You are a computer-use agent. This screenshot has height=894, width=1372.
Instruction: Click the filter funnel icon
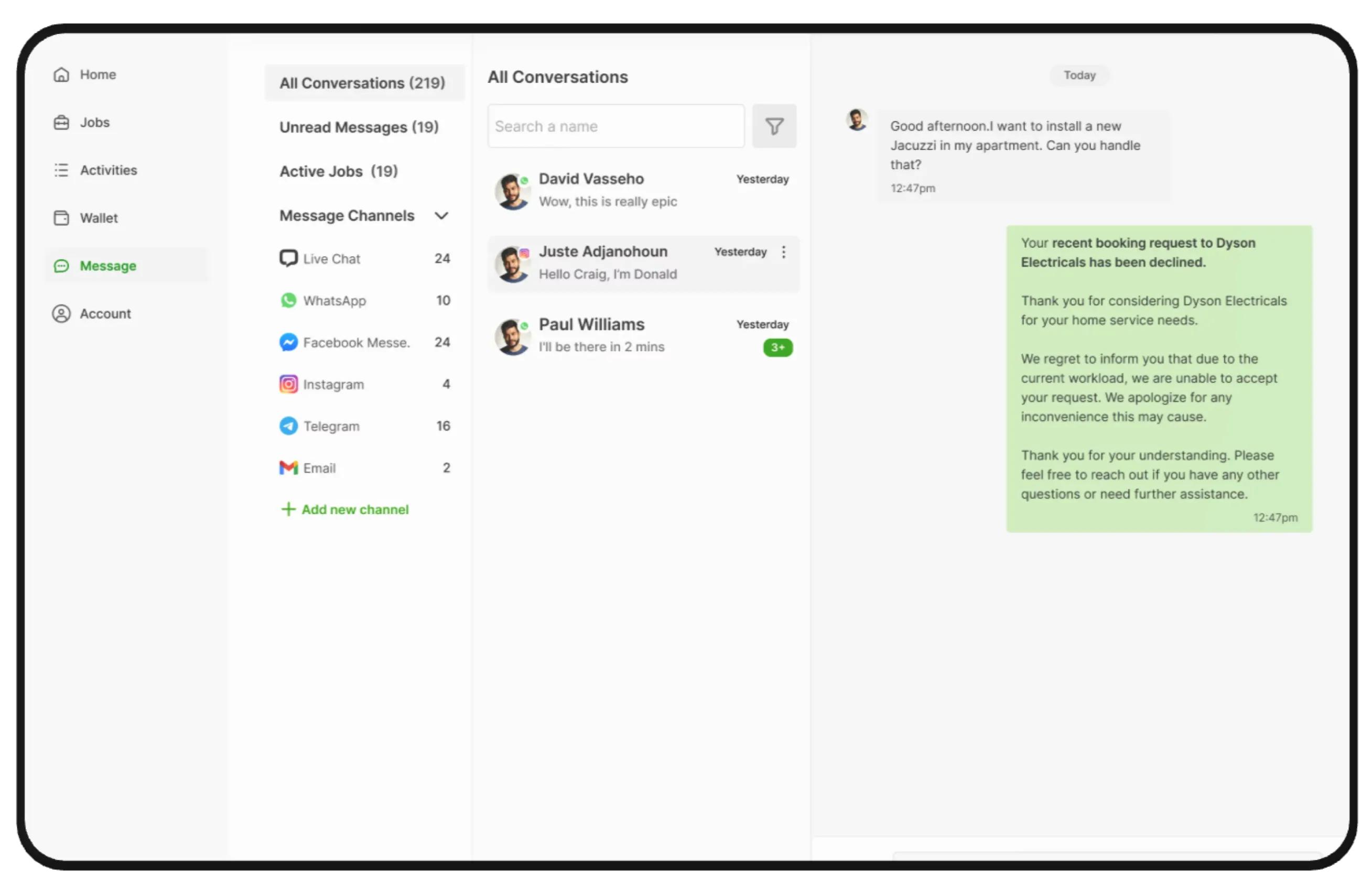click(x=774, y=126)
